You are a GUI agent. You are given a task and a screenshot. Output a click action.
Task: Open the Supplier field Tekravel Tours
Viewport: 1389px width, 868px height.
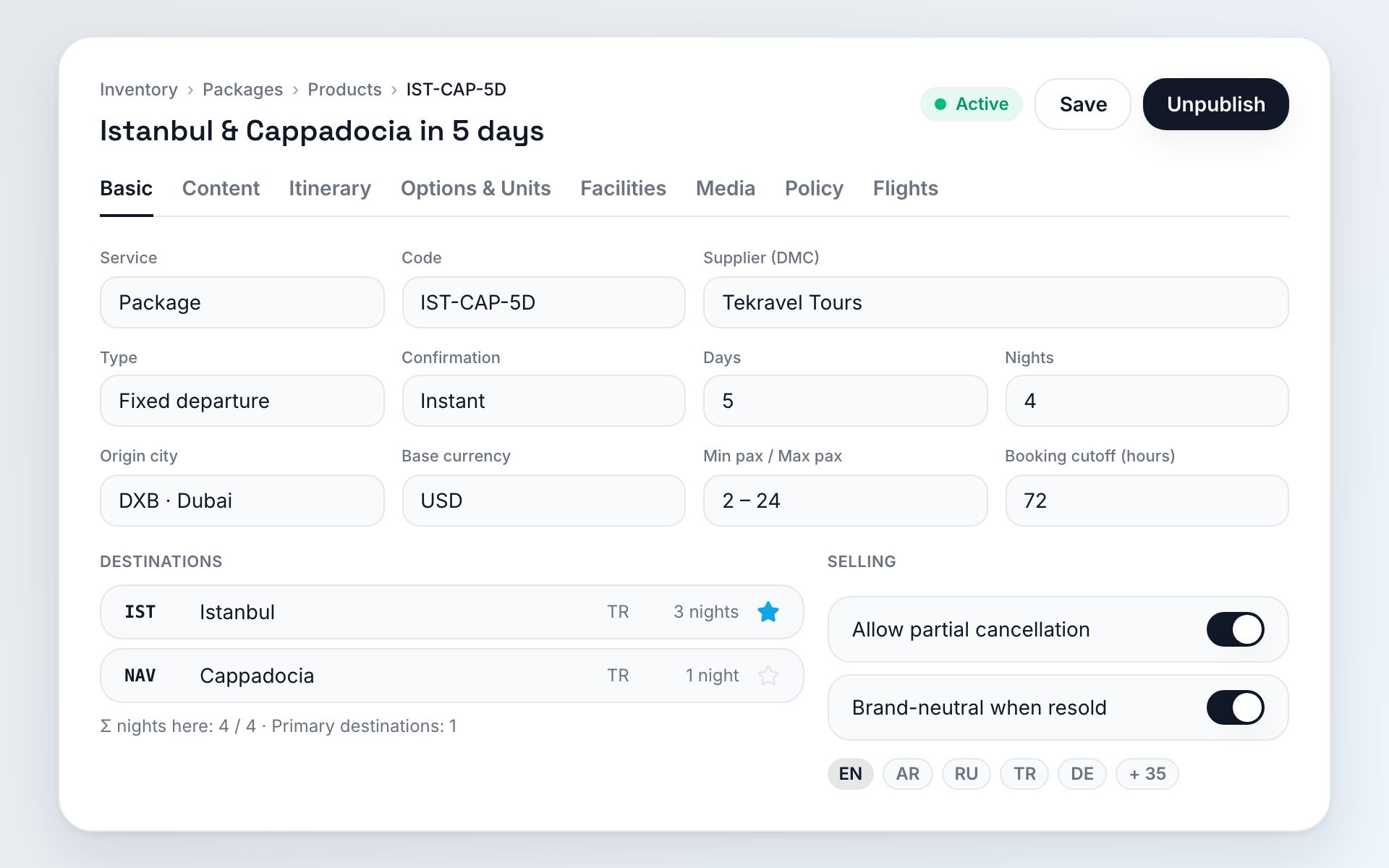point(996,302)
